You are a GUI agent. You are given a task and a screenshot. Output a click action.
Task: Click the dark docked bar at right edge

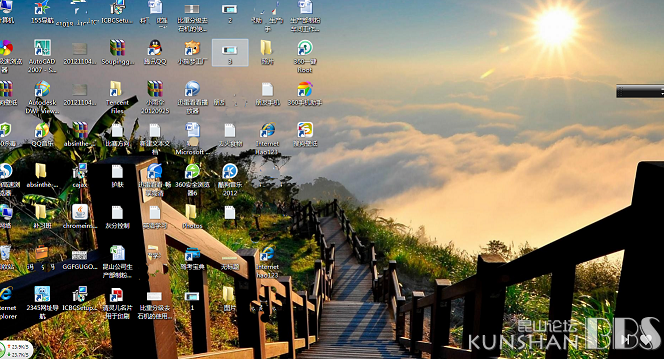[x=640, y=91]
